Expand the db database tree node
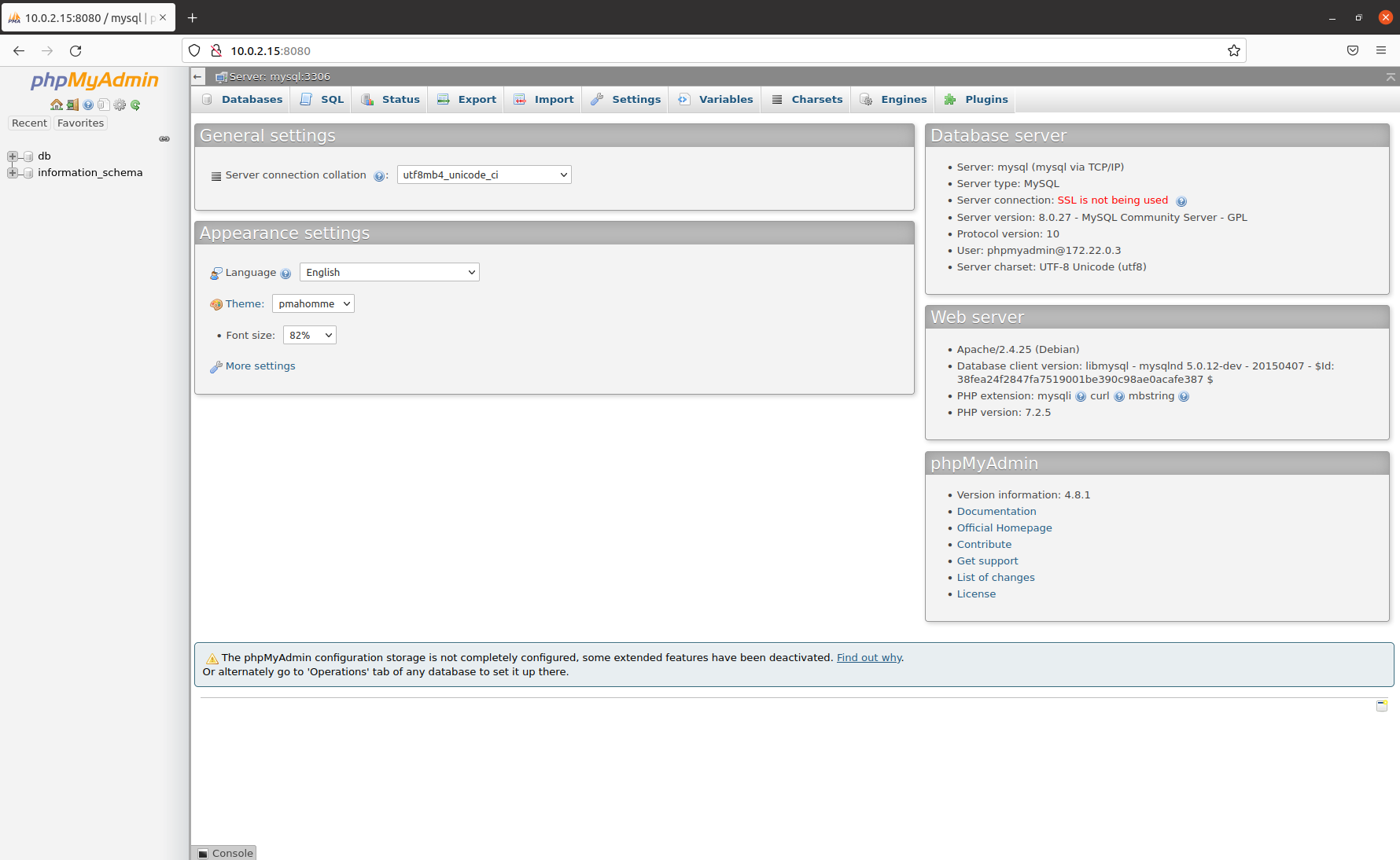 coord(13,156)
